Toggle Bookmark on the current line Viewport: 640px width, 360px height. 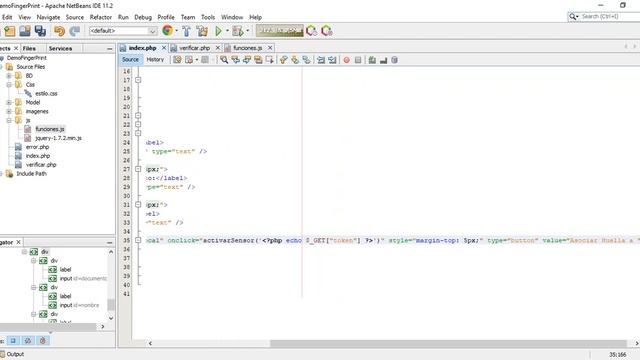307,60
